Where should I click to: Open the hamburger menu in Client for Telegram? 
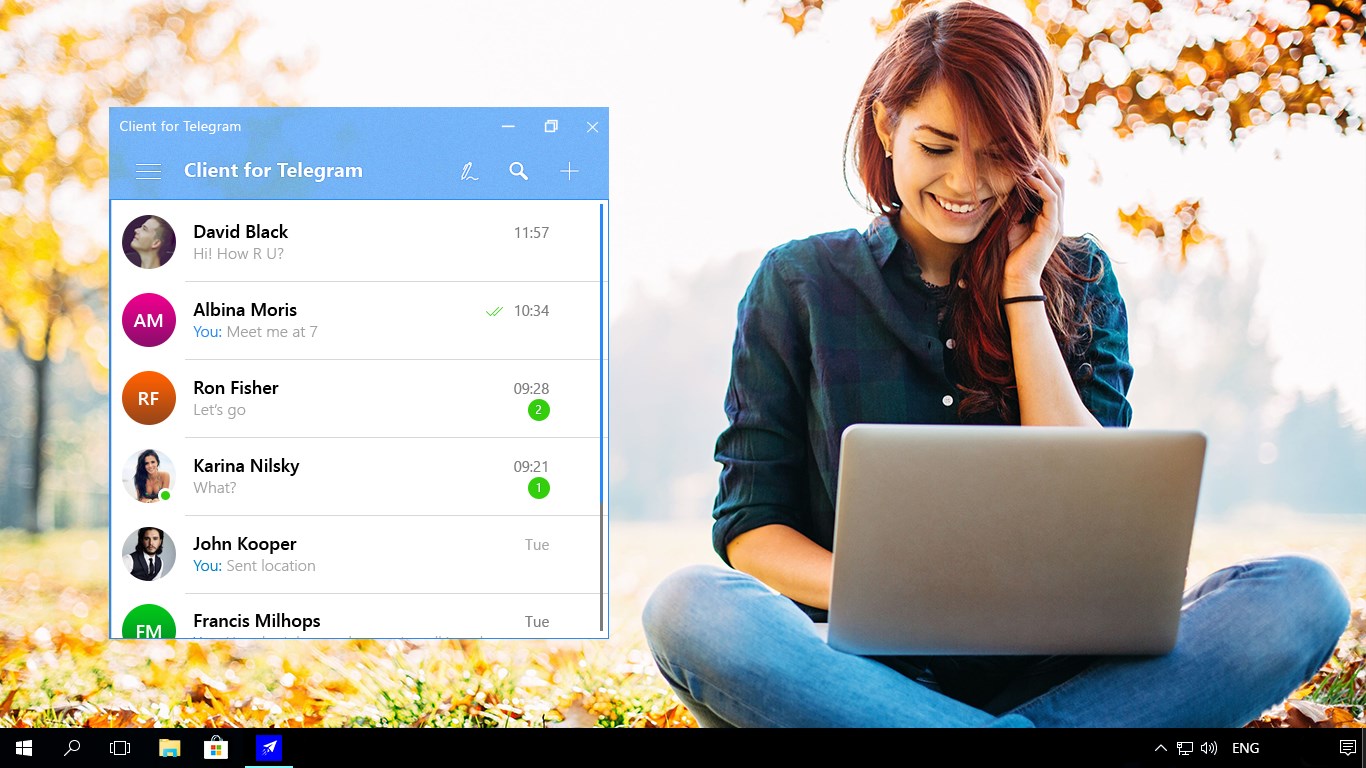tap(148, 171)
